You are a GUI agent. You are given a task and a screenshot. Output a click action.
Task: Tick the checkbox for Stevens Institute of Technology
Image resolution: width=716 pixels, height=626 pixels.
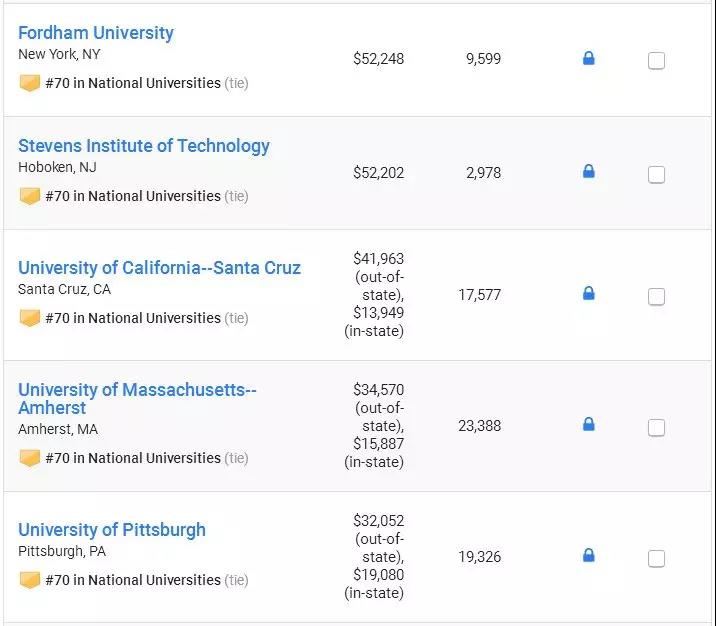click(656, 175)
